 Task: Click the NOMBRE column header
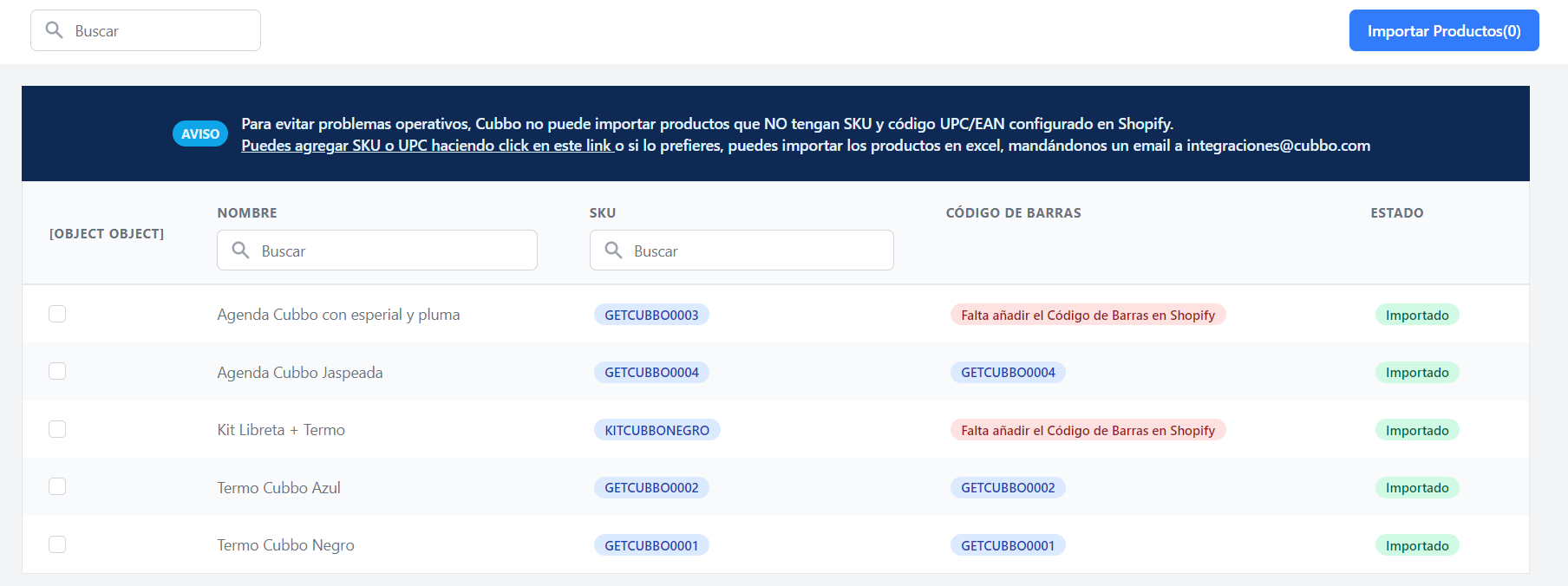(x=247, y=213)
